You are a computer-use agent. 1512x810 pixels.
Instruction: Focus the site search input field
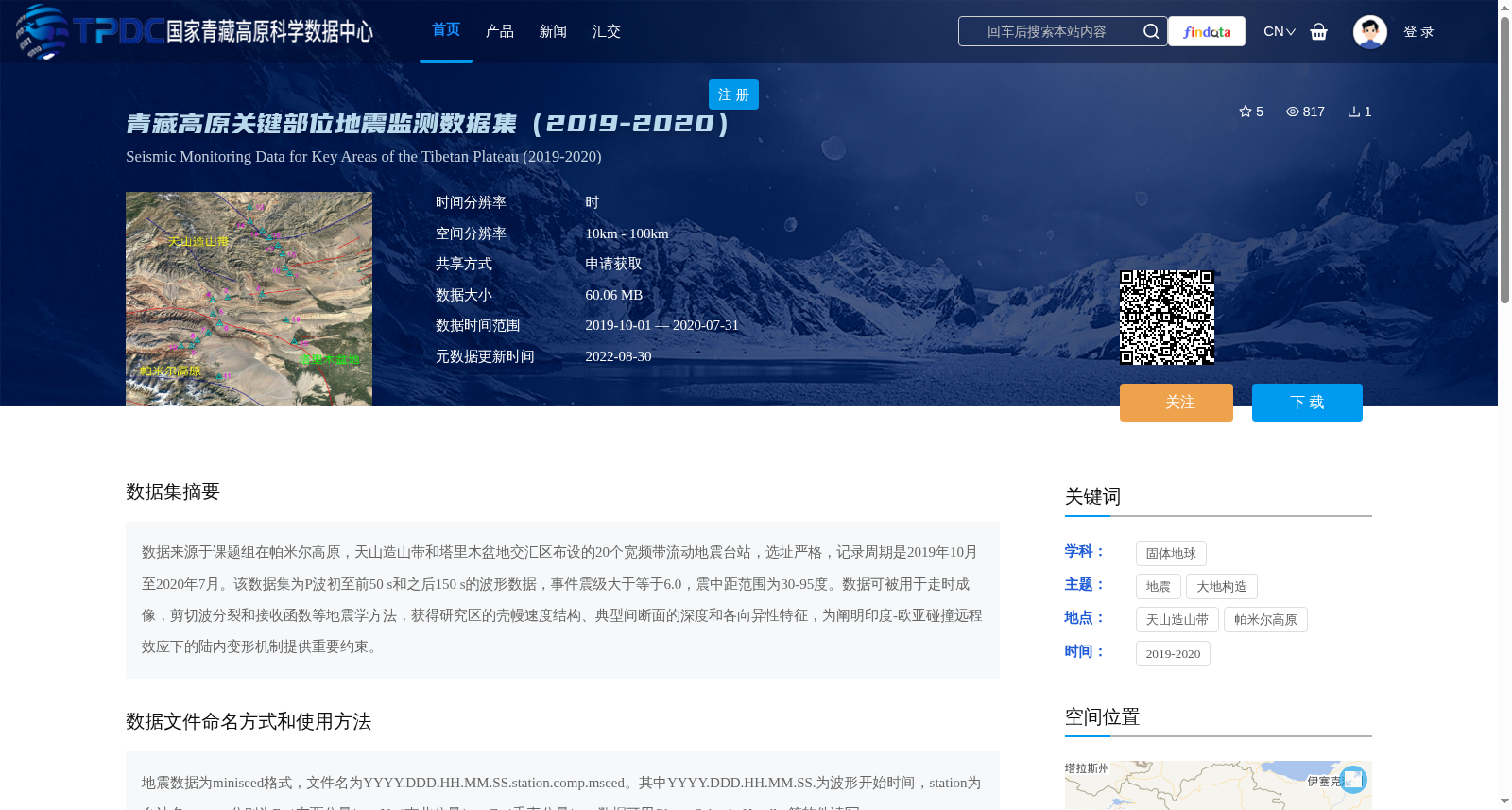pyautogui.click(x=1047, y=31)
